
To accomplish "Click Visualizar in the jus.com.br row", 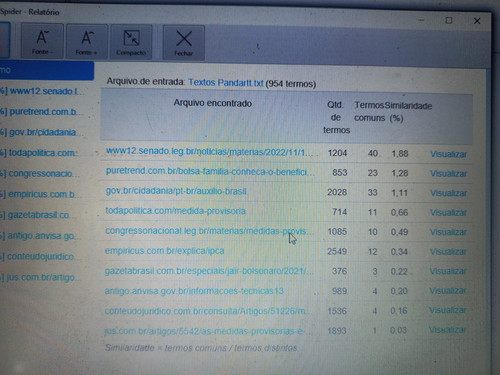I will point(447,330).
